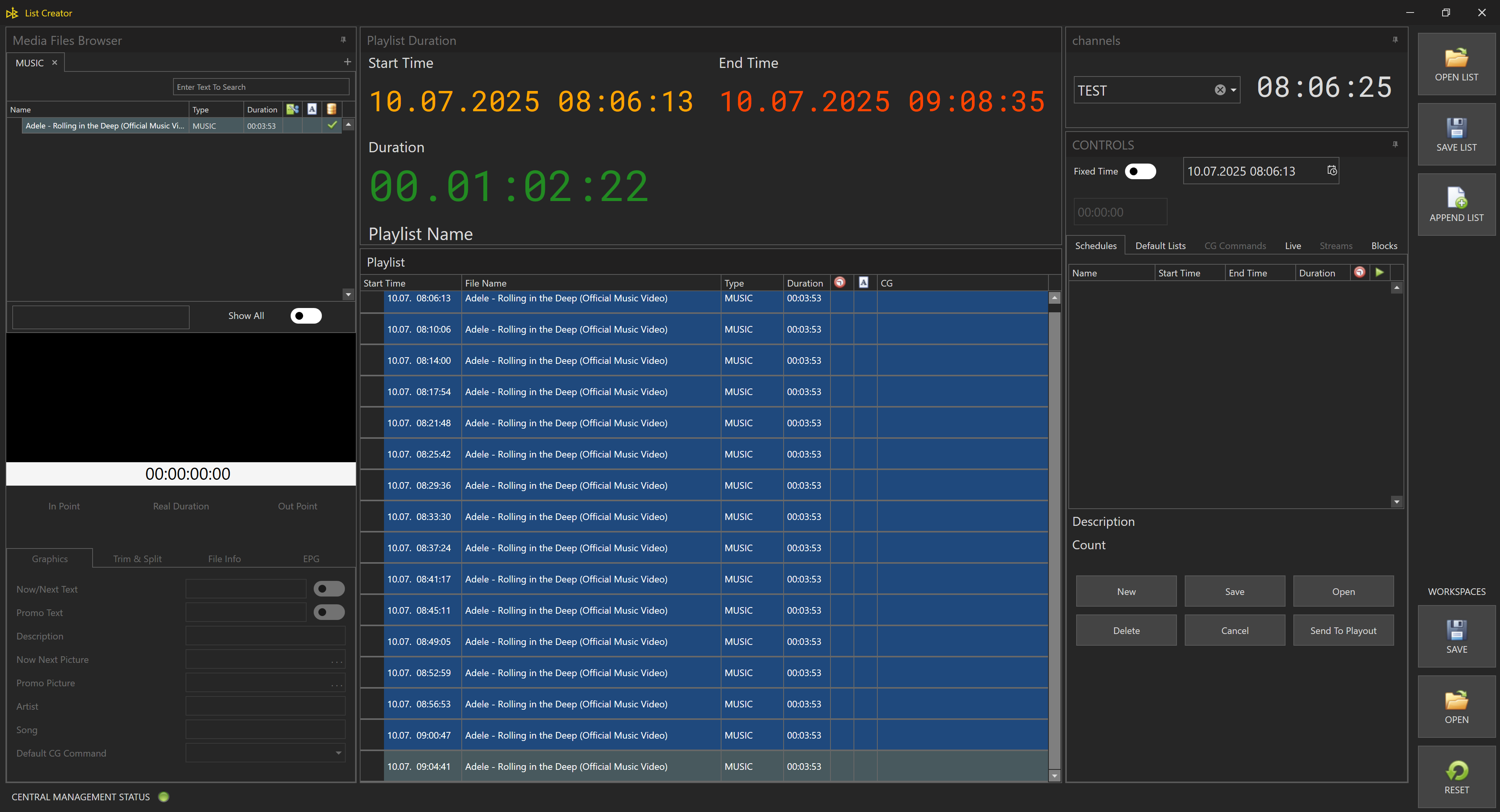1500x812 pixels.
Task: Clear the TEST channel selection
Action: click(x=1219, y=90)
